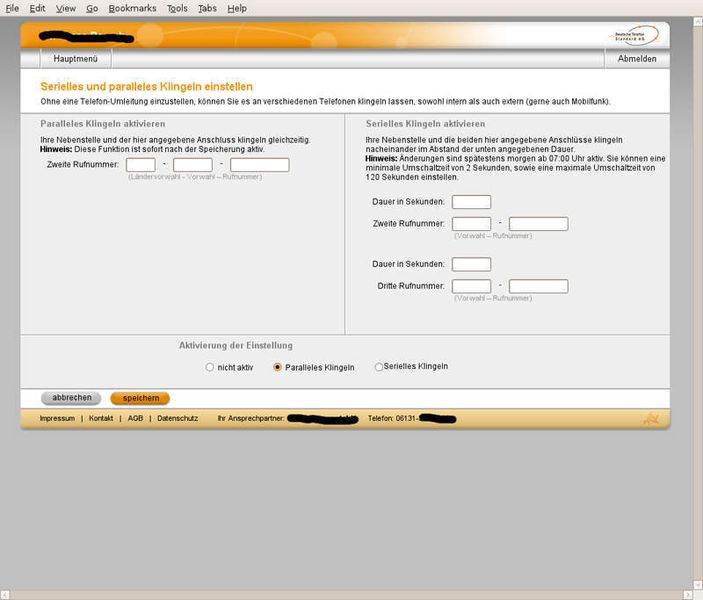Click '(Ländervorwahl - Vorwahl – Rufnummer)' hint text
Image resolution: width=703 pixels, height=600 pixels.
[x=195, y=177]
